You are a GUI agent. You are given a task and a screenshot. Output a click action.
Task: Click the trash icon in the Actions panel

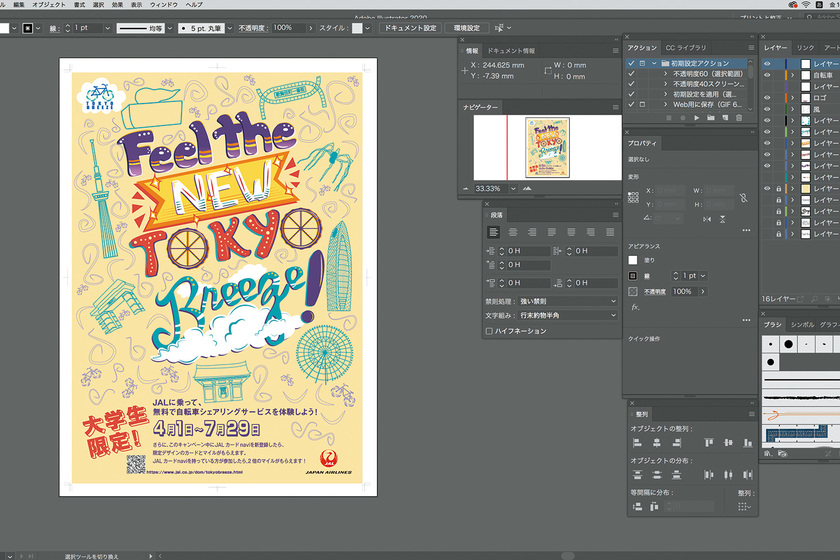click(x=739, y=117)
